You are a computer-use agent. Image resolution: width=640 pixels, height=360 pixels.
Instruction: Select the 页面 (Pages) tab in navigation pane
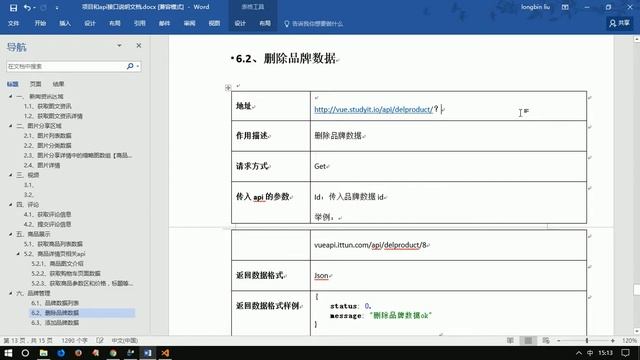tap(36, 84)
